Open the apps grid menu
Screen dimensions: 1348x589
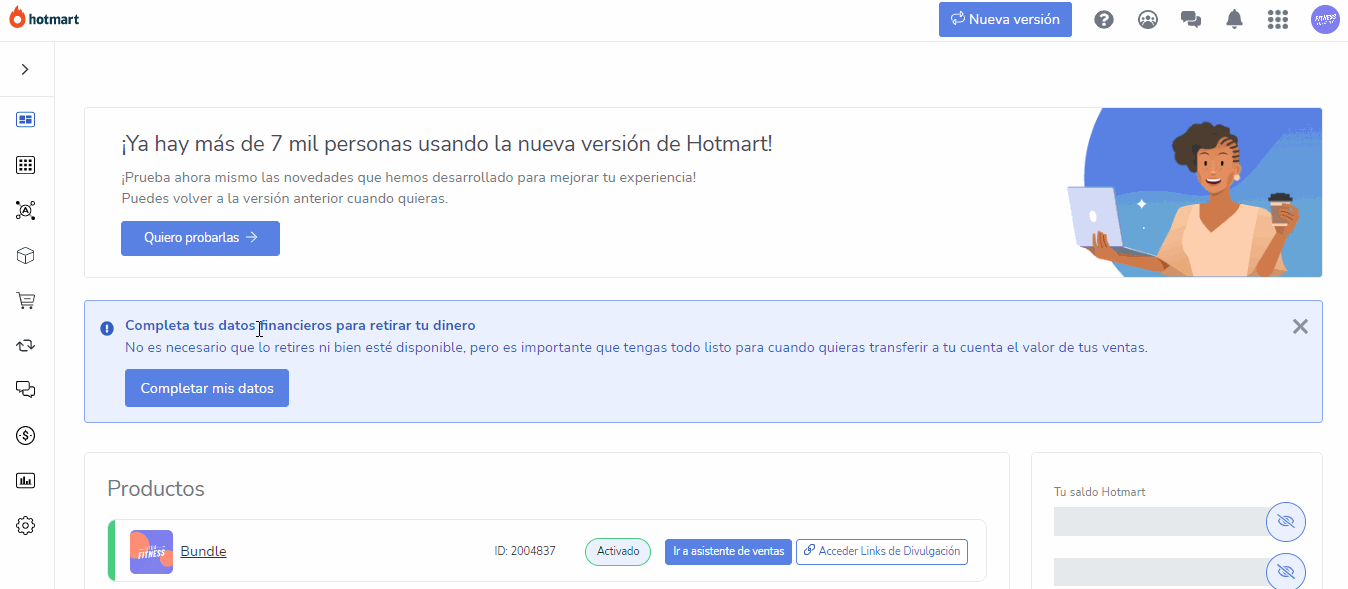click(x=1277, y=19)
